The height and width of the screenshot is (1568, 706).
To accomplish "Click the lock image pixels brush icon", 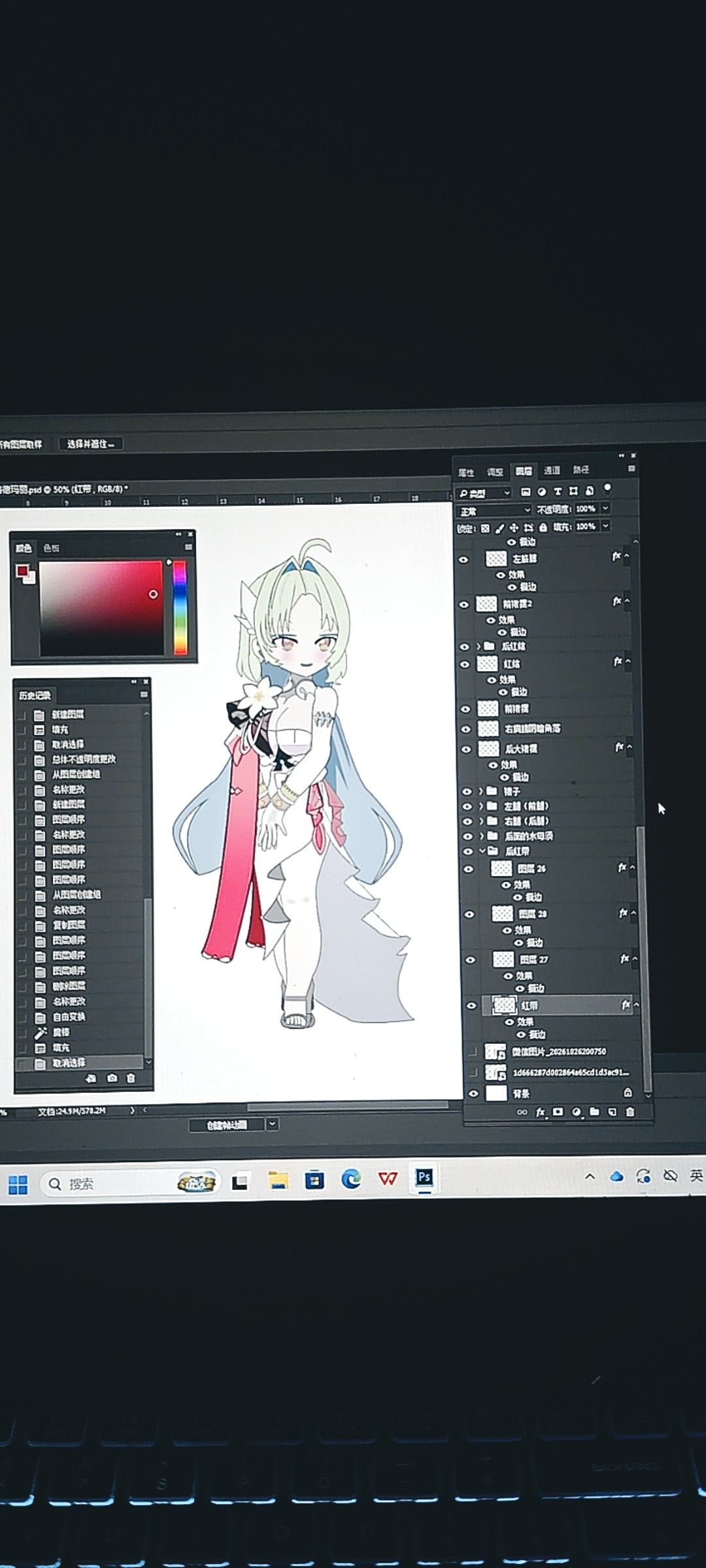I will 499,528.
